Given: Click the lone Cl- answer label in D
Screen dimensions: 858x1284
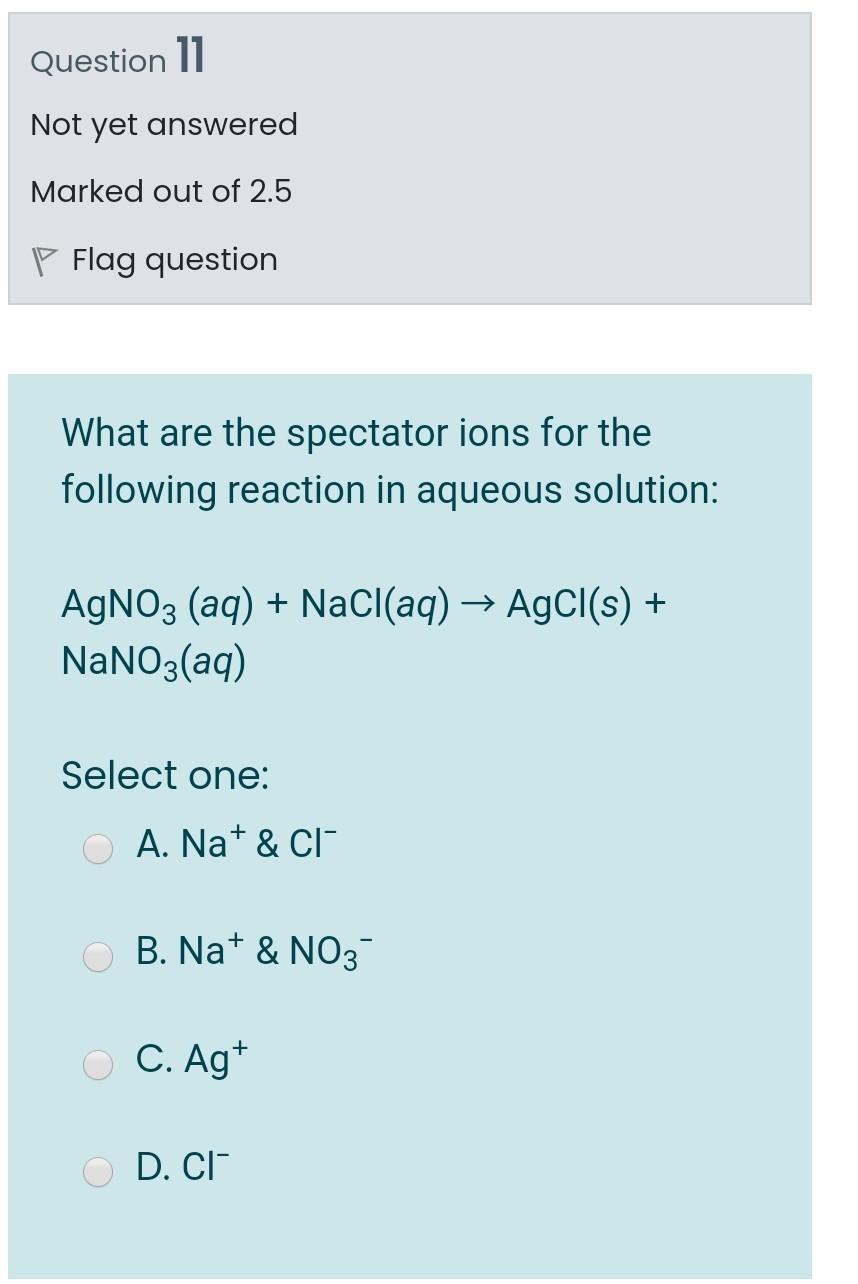Looking at the screenshot, I should tap(183, 1167).
